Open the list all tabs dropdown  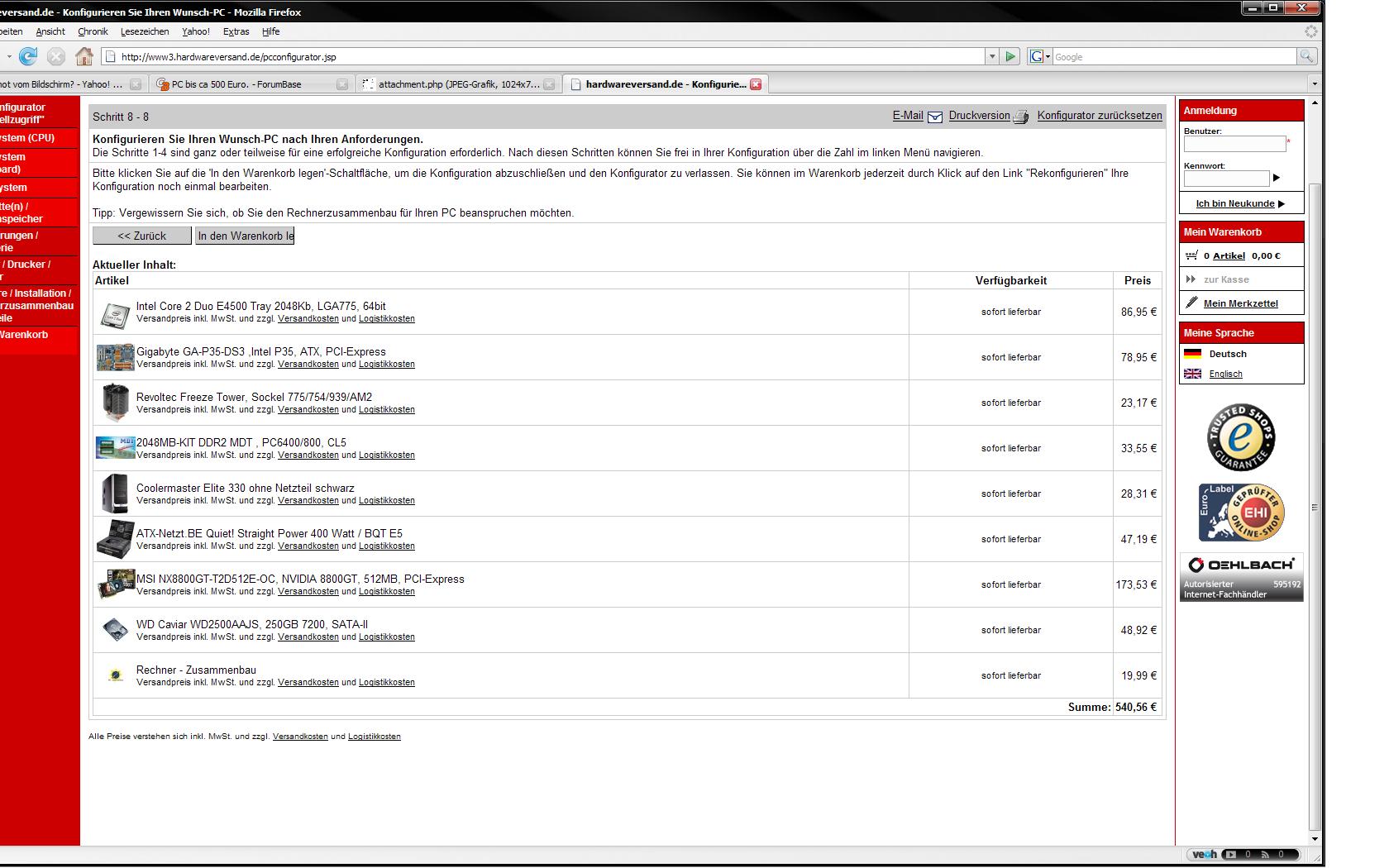1315,83
